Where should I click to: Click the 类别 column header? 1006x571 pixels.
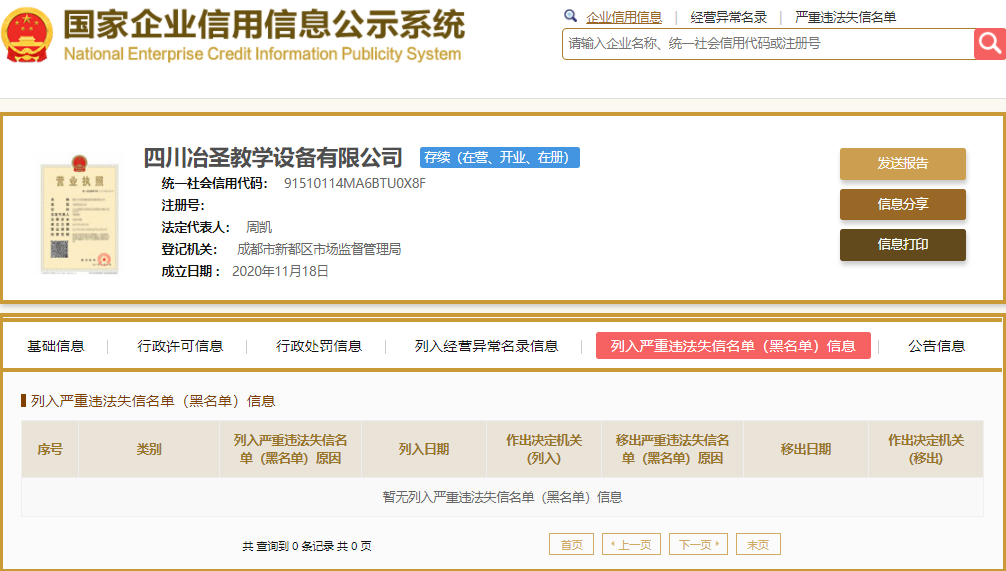149,449
